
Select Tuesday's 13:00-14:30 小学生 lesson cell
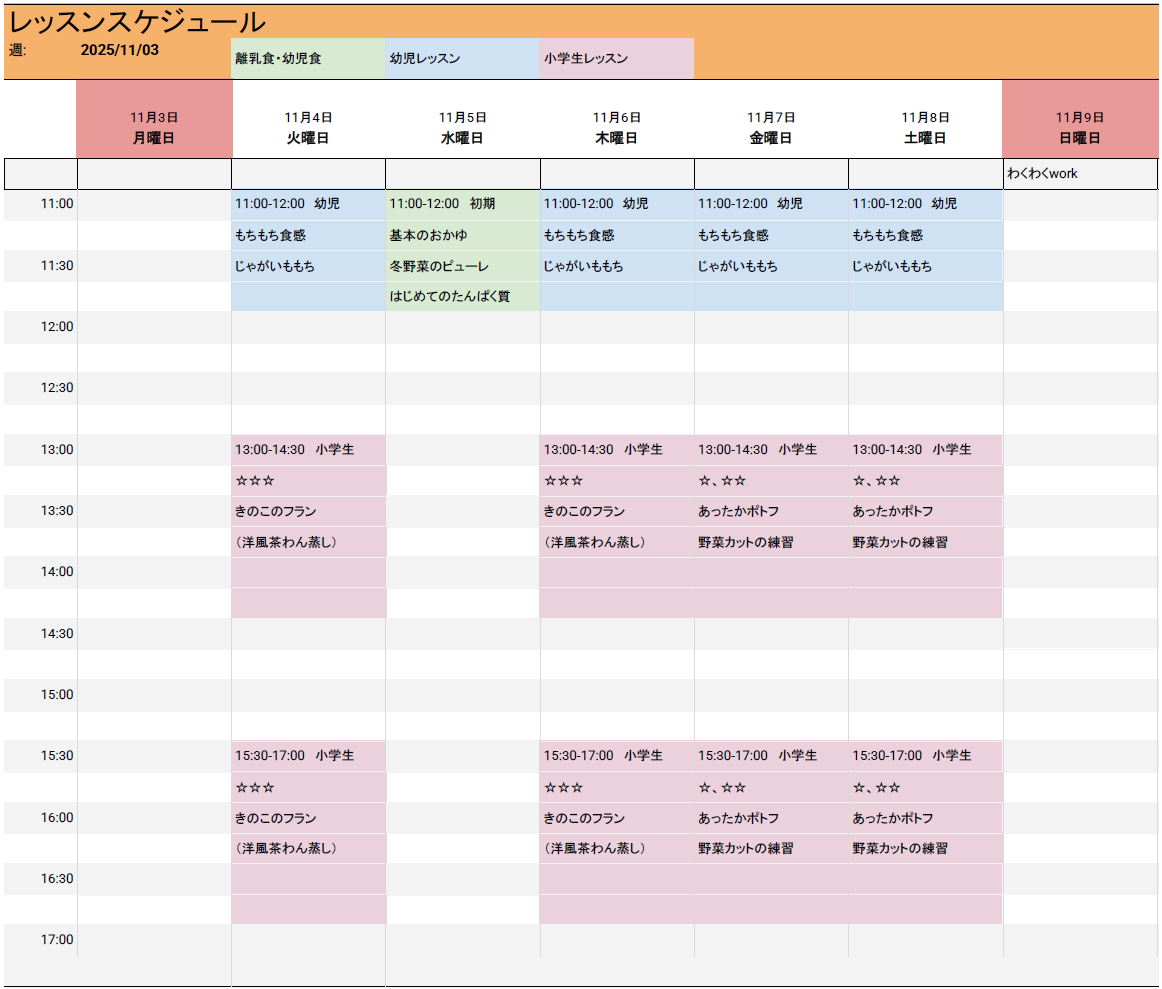pos(308,450)
